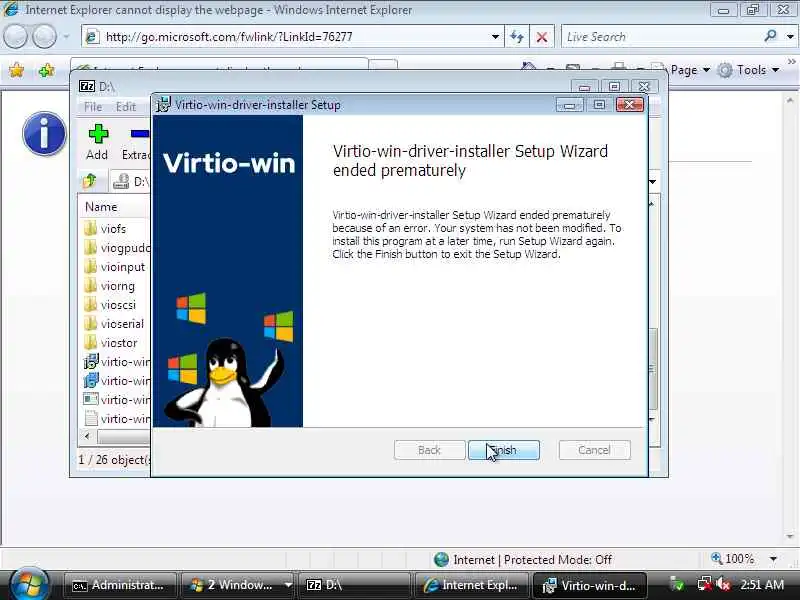Click the IE Forward navigation button
Screen dimensions: 800x600
click(x=44, y=37)
